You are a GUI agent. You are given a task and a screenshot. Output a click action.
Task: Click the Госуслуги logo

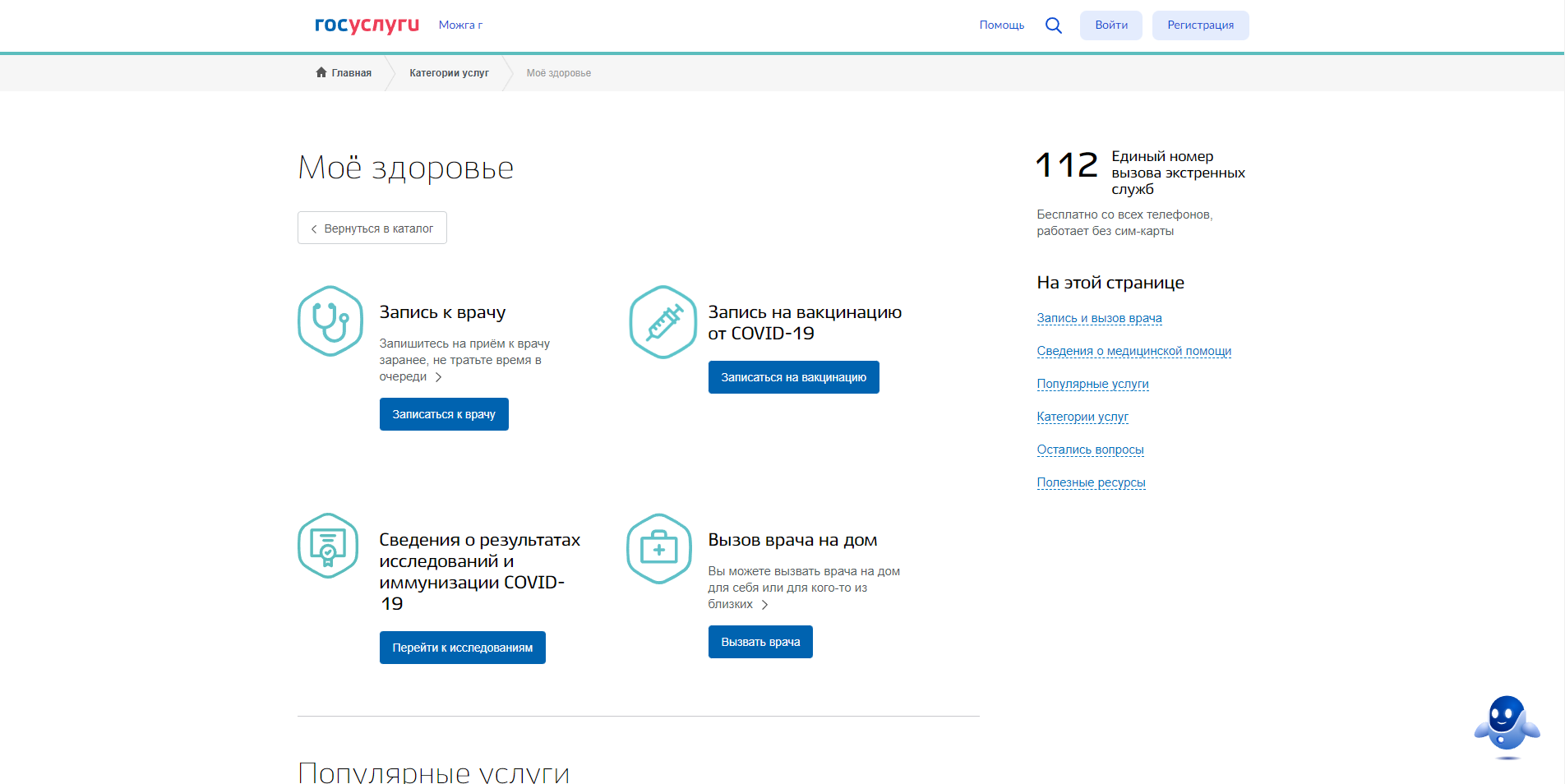pos(367,25)
